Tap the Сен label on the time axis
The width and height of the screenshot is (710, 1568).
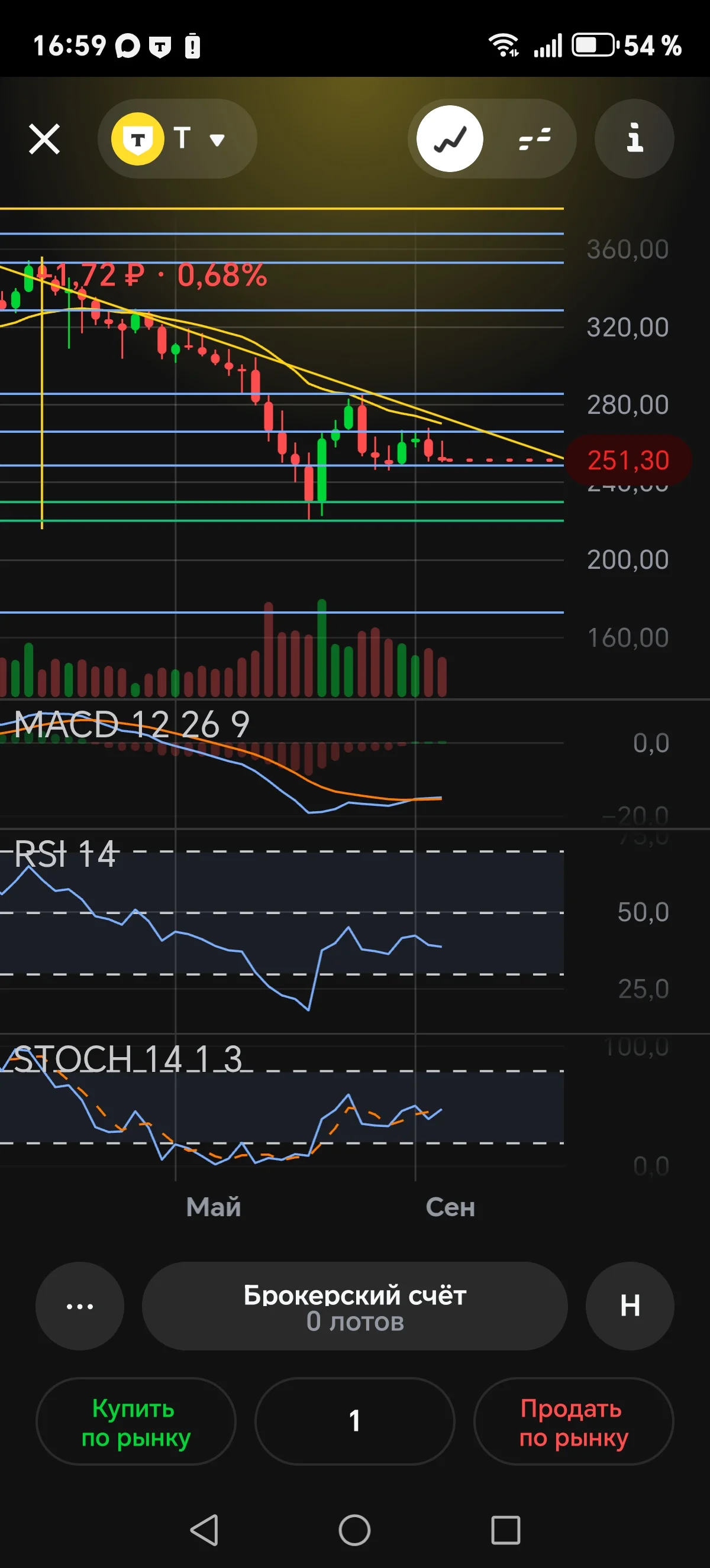pos(450,1206)
